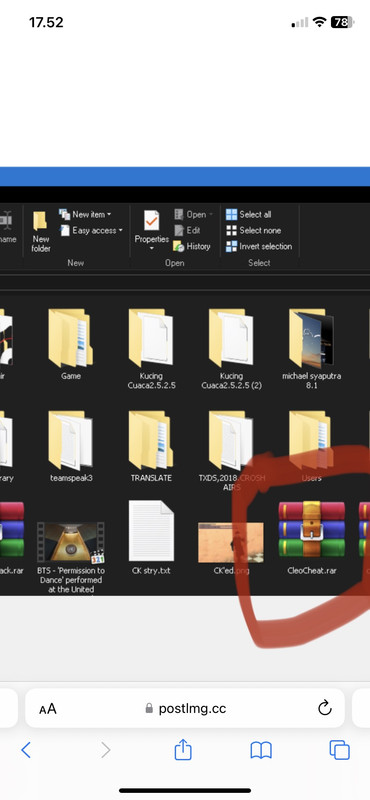370x800 pixels.
Task: Tap the AA reader and text size button
Action: click(x=48, y=709)
